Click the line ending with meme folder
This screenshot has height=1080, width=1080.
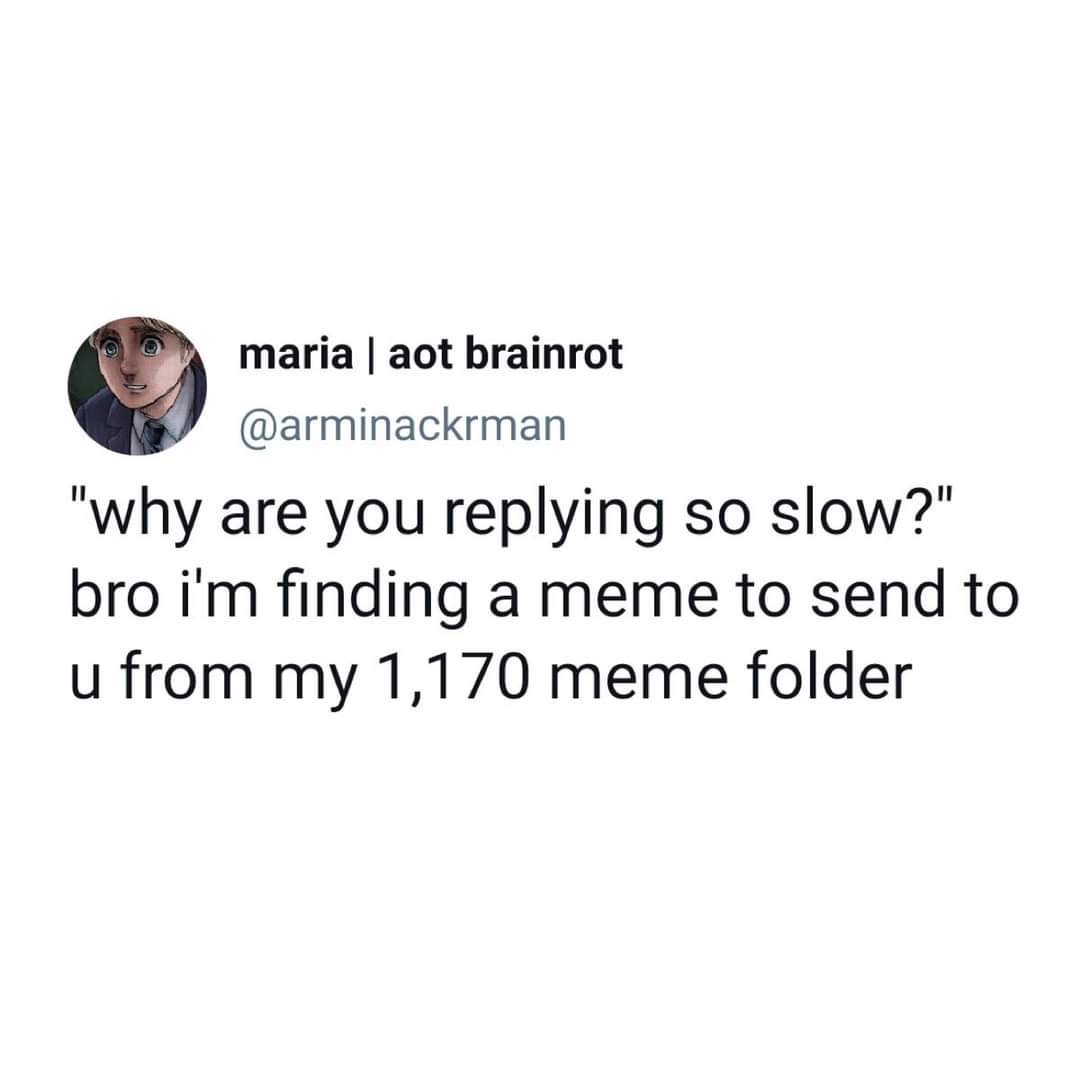point(491,677)
